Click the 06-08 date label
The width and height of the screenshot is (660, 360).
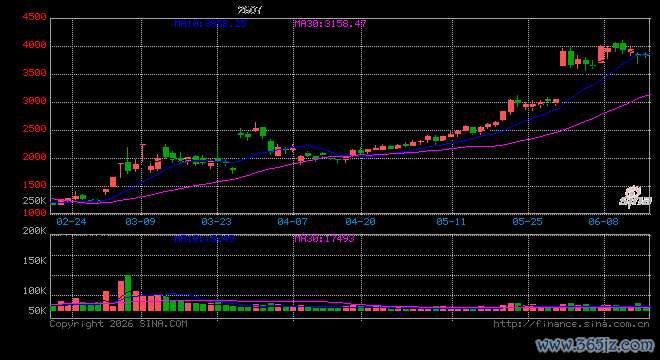click(x=604, y=221)
